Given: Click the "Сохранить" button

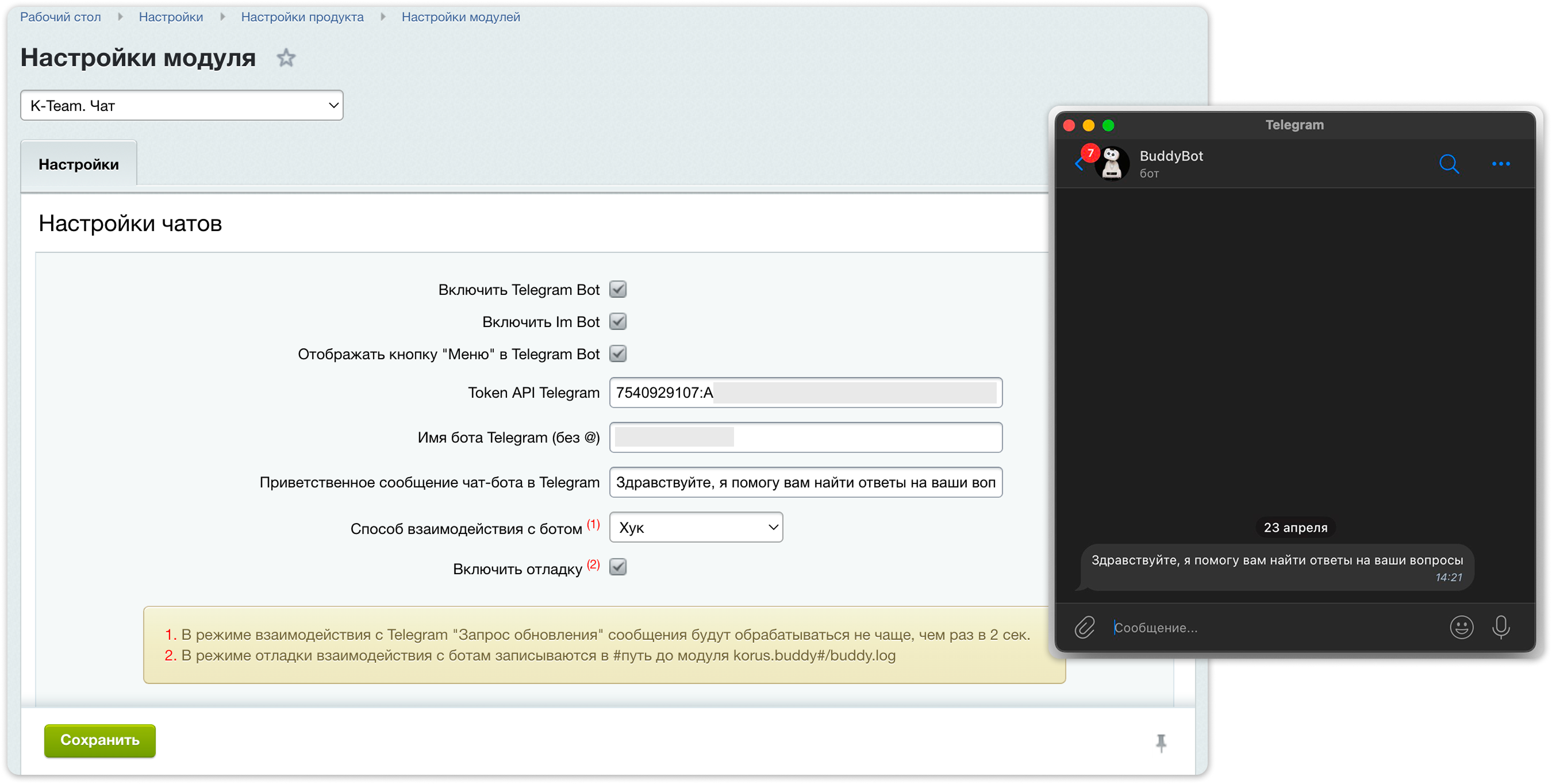Looking at the screenshot, I should coord(99,741).
